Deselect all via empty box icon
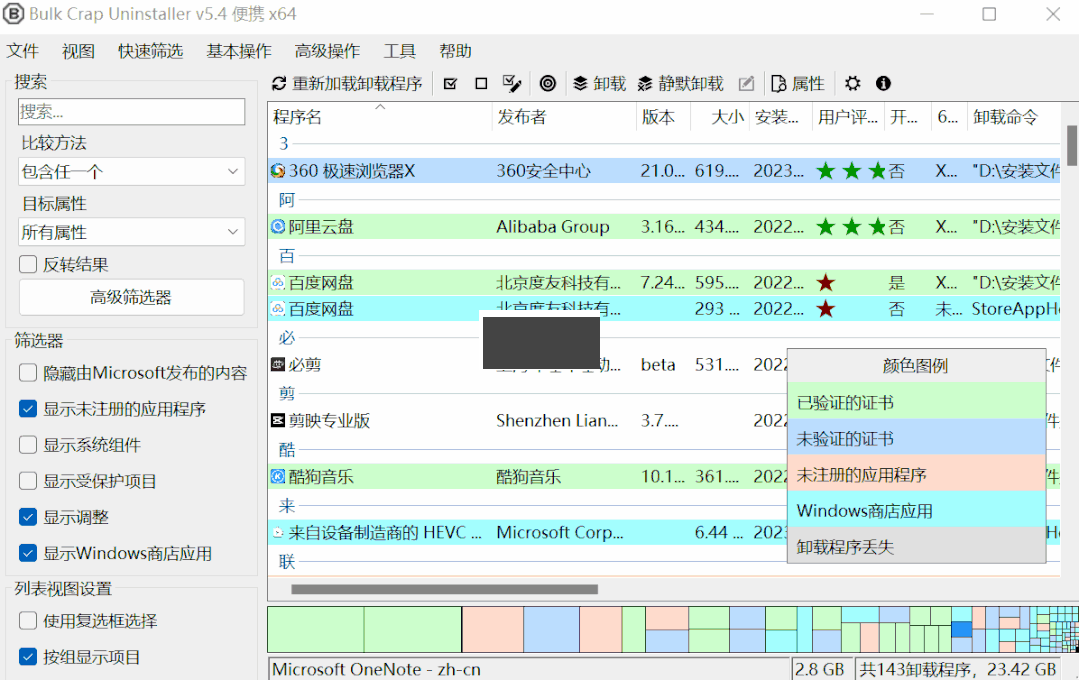1079x680 pixels. tap(481, 83)
